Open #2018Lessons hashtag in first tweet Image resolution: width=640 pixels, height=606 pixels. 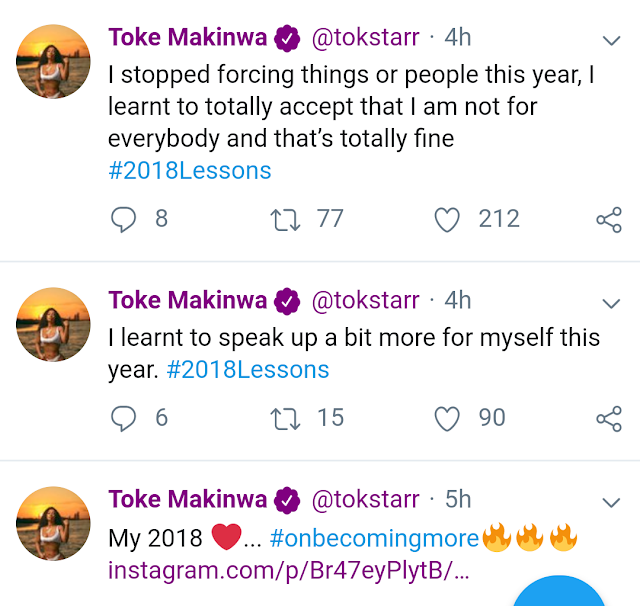[189, 170]
